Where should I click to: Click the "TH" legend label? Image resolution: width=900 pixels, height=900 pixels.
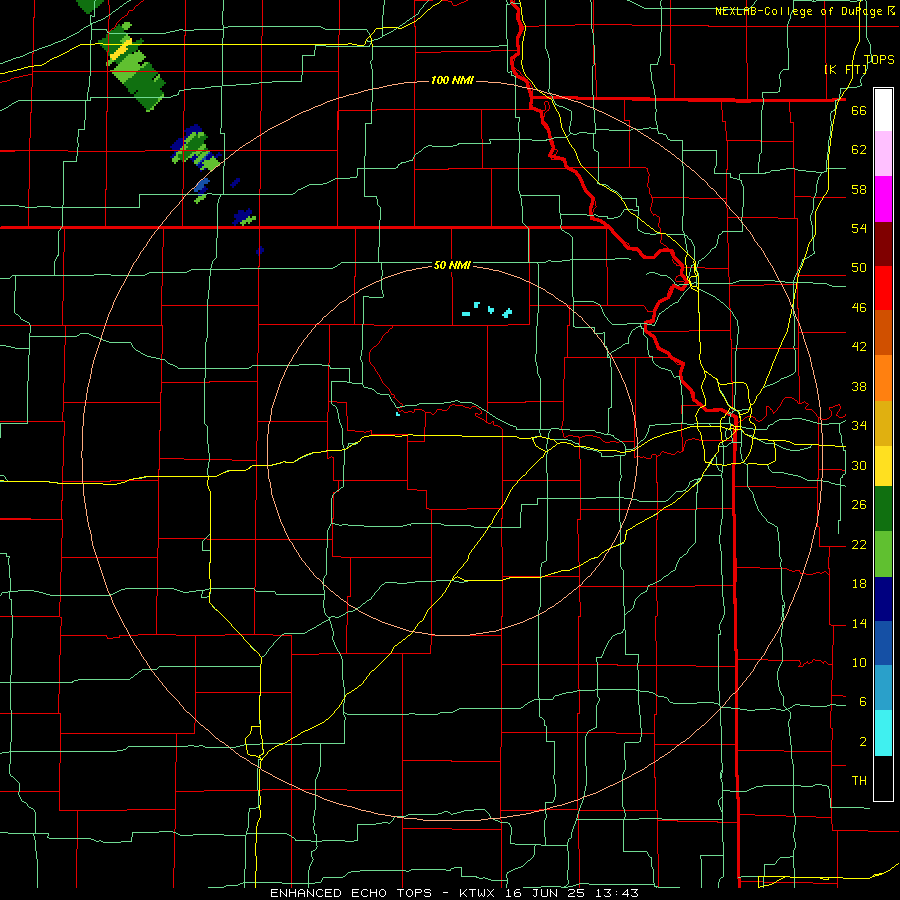tap(859, 781)
